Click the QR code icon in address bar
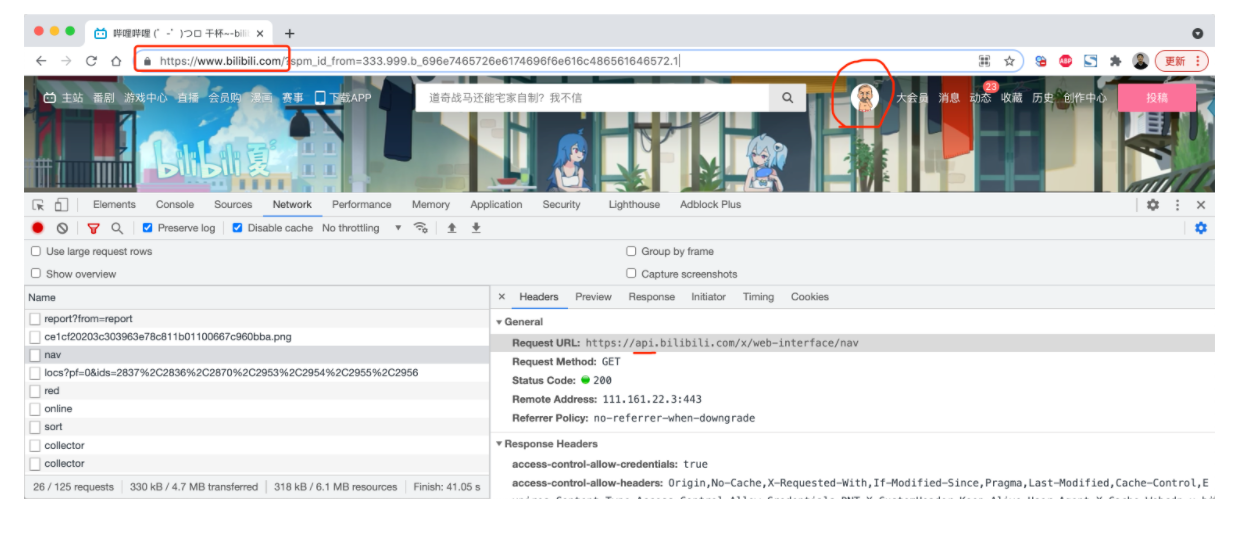 tap(985, 61)
